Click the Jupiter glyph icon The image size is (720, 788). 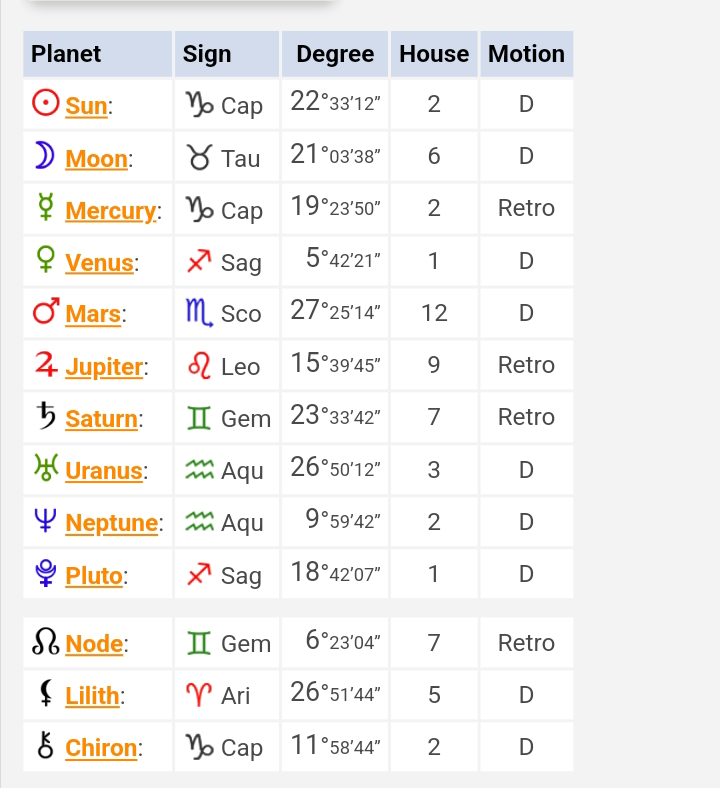click(46, 365)
